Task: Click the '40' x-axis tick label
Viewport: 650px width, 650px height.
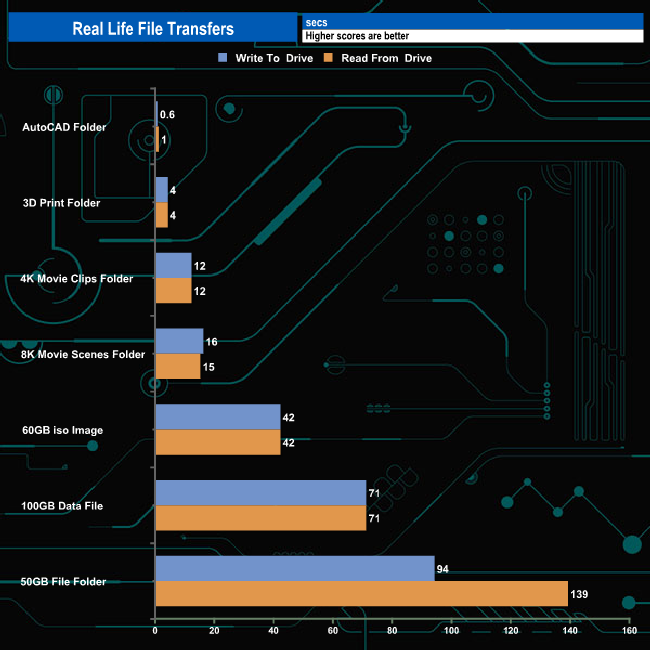Action: pos(274,631)
